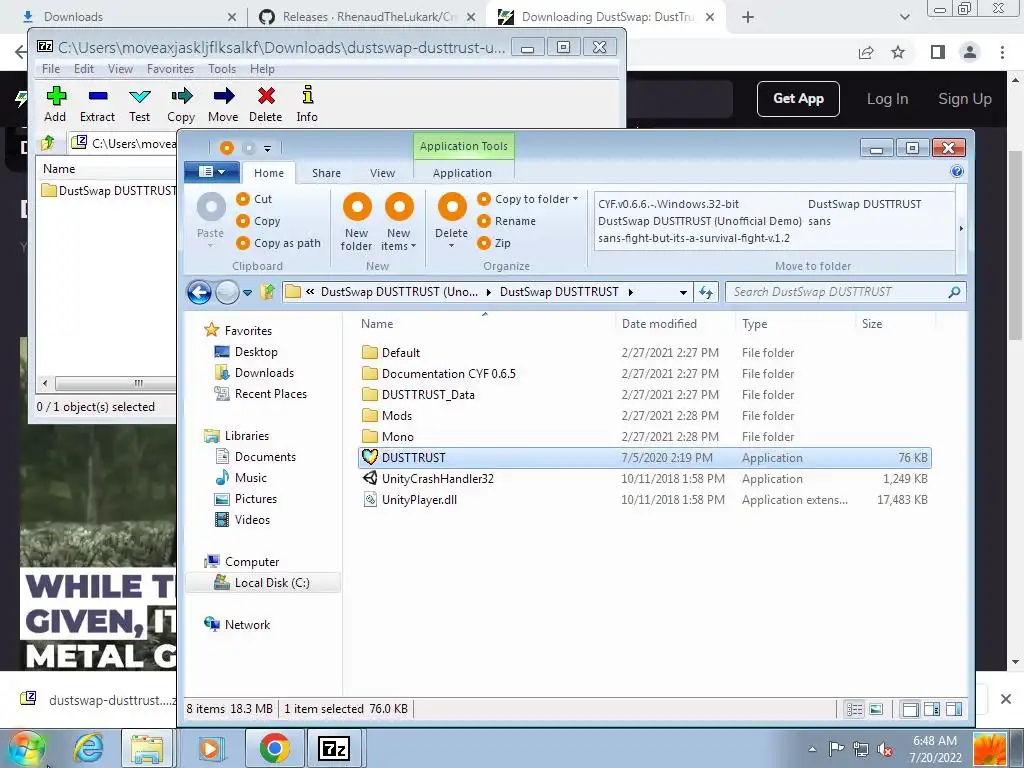Click the refresh button beside address bar
The image size is (1024, 768).
706,292
